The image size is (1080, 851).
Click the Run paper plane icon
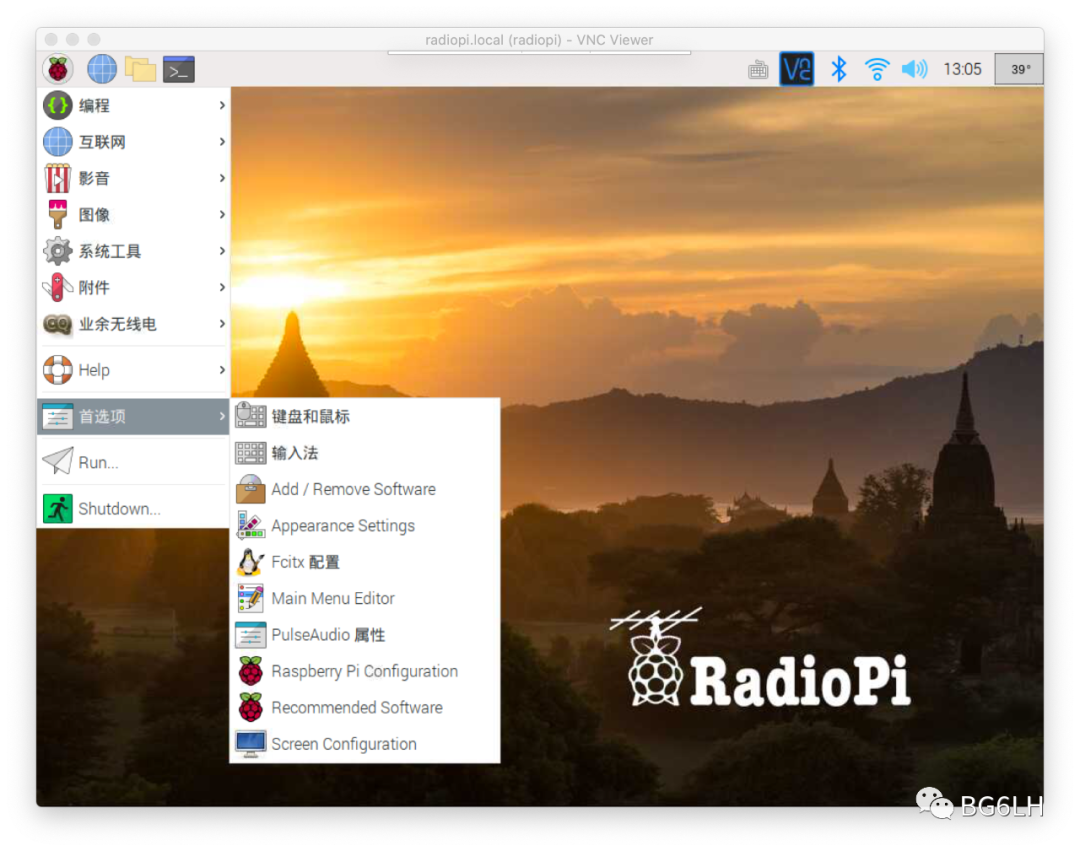tap(58, 461)
